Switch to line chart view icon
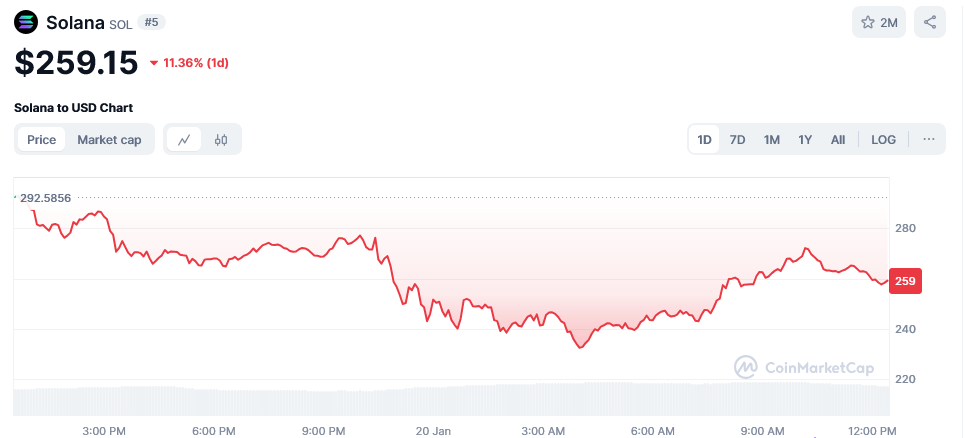 coord(185,140)
